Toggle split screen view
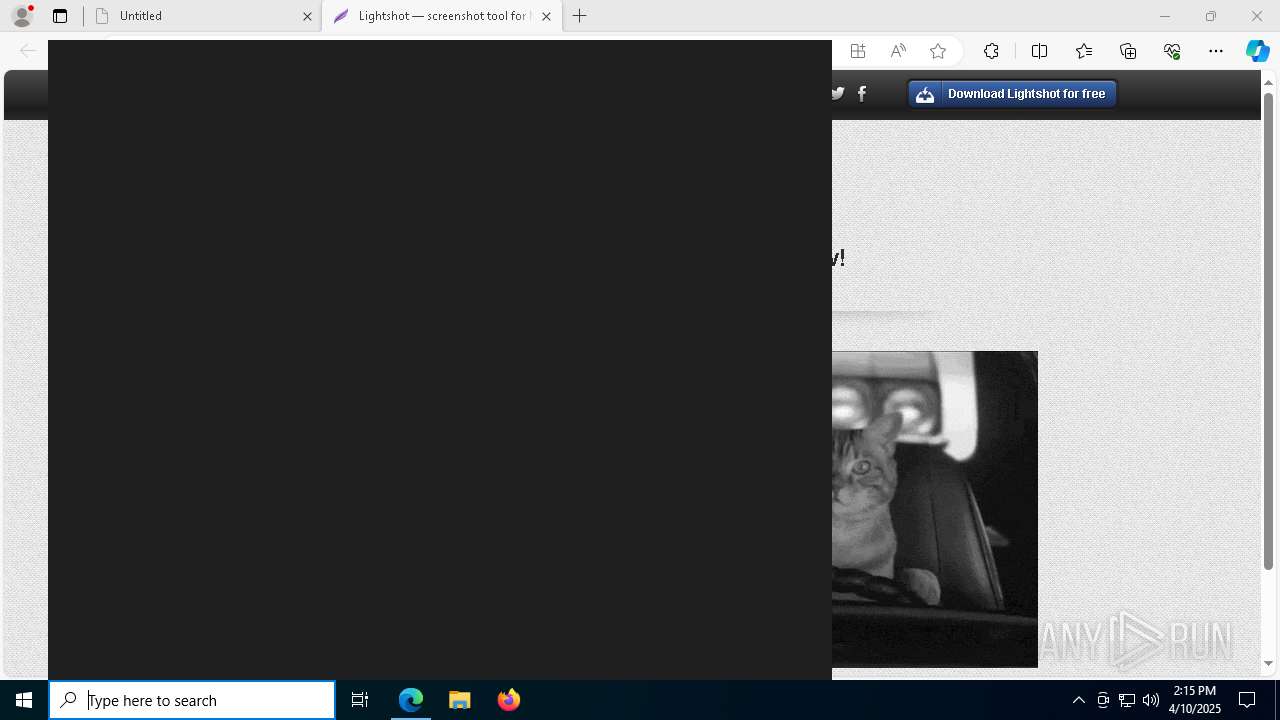 1039,51
